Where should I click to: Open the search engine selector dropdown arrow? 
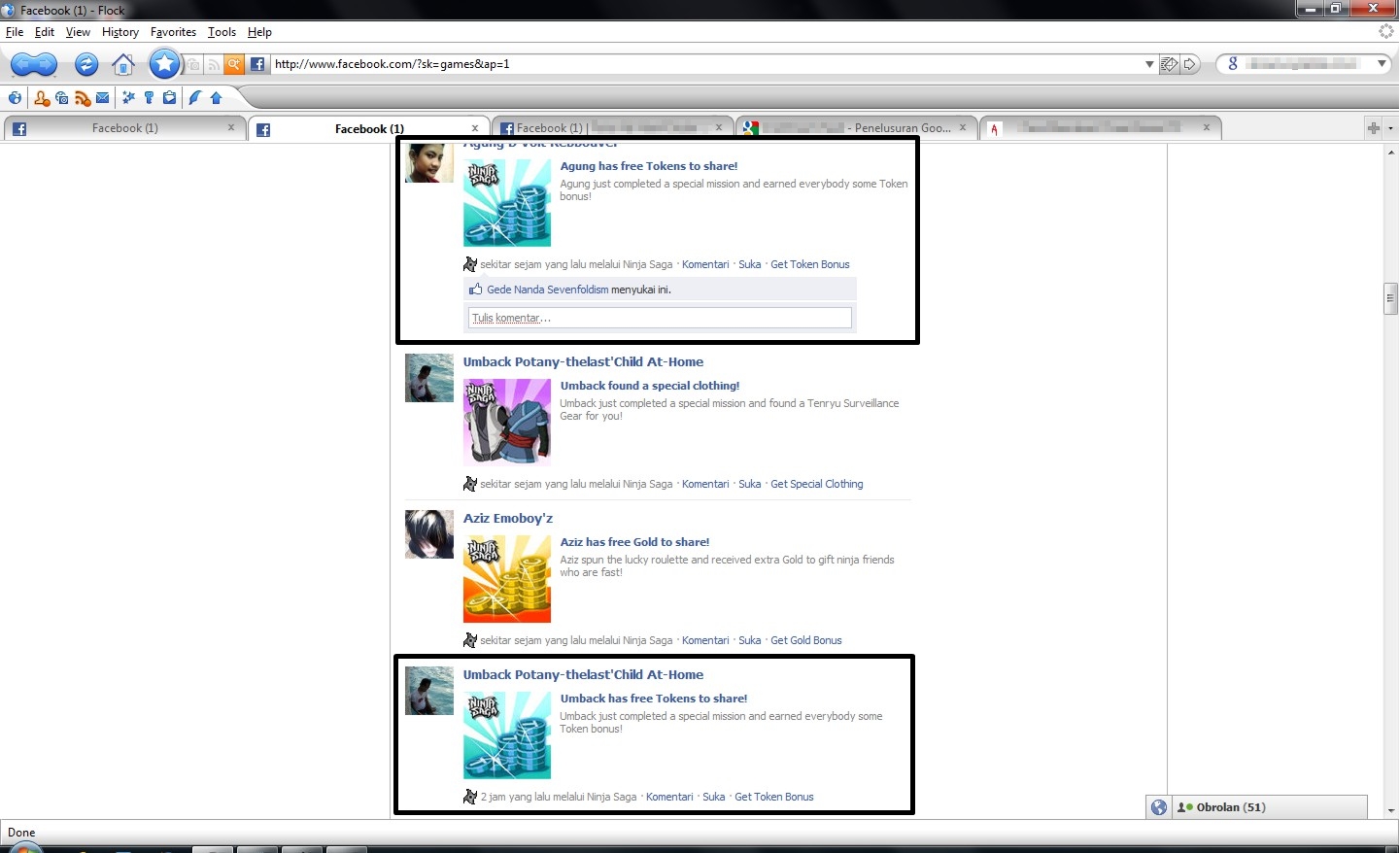click(x=1382, y=64)
